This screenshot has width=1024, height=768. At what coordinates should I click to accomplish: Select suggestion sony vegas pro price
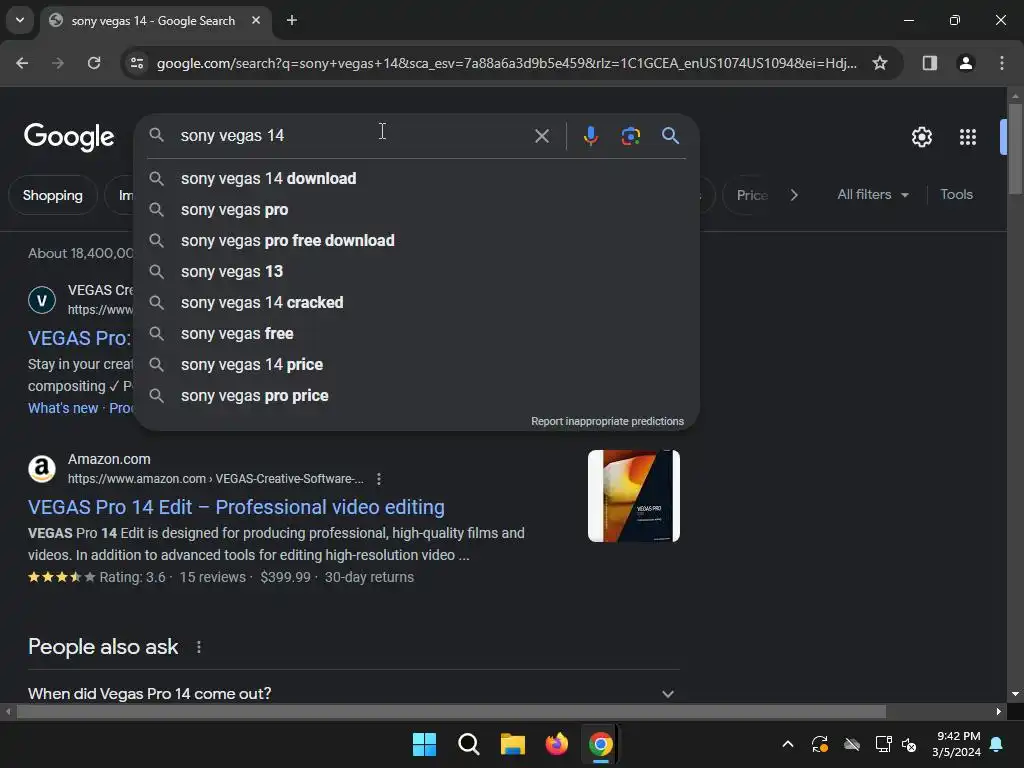point(417,396)
